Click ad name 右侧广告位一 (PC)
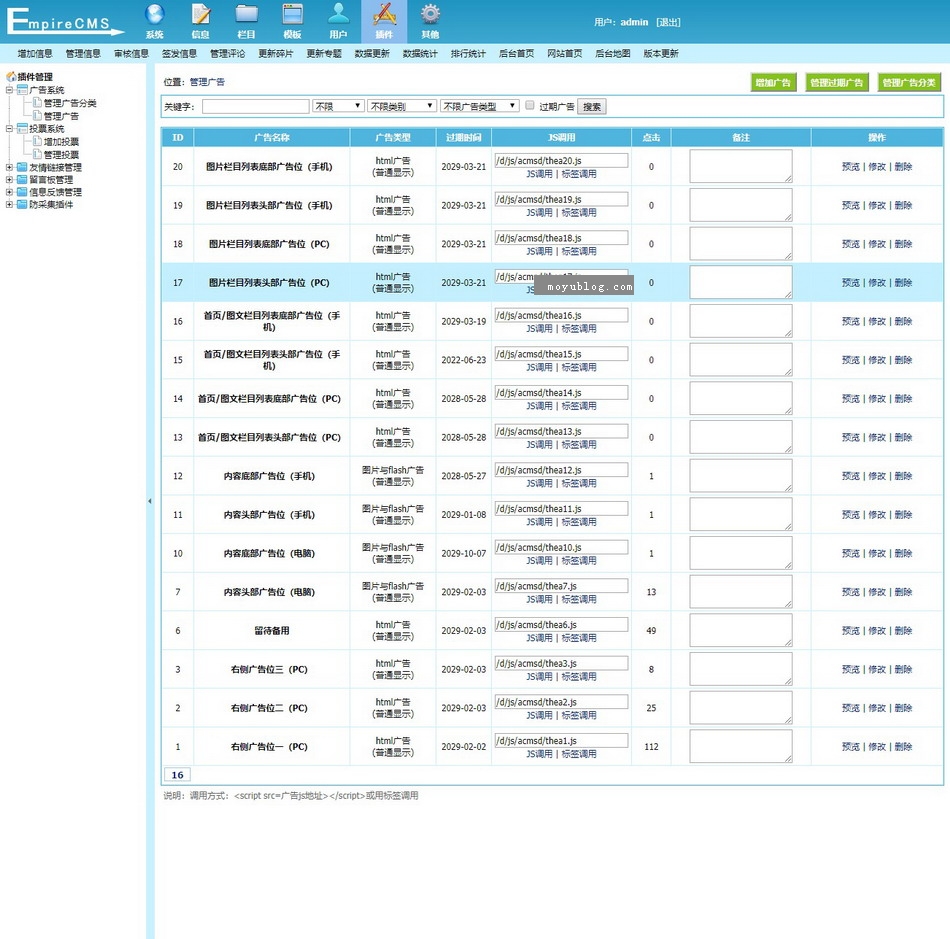Viewport: 950px width, 939px height. point(269,746)
